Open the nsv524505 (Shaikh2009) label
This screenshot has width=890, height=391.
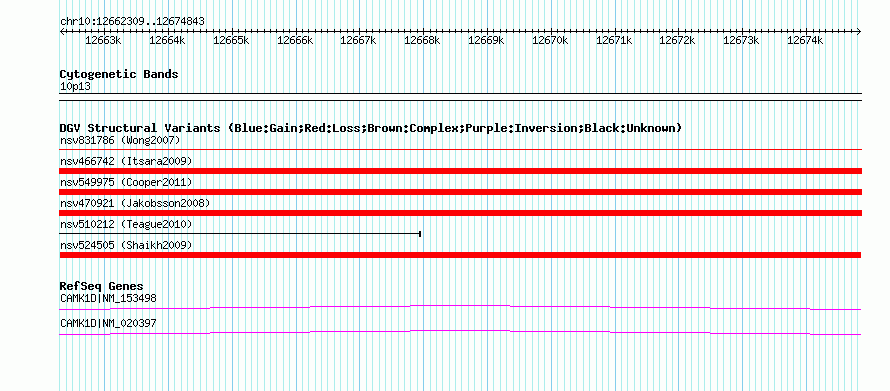tap(126, 245)
